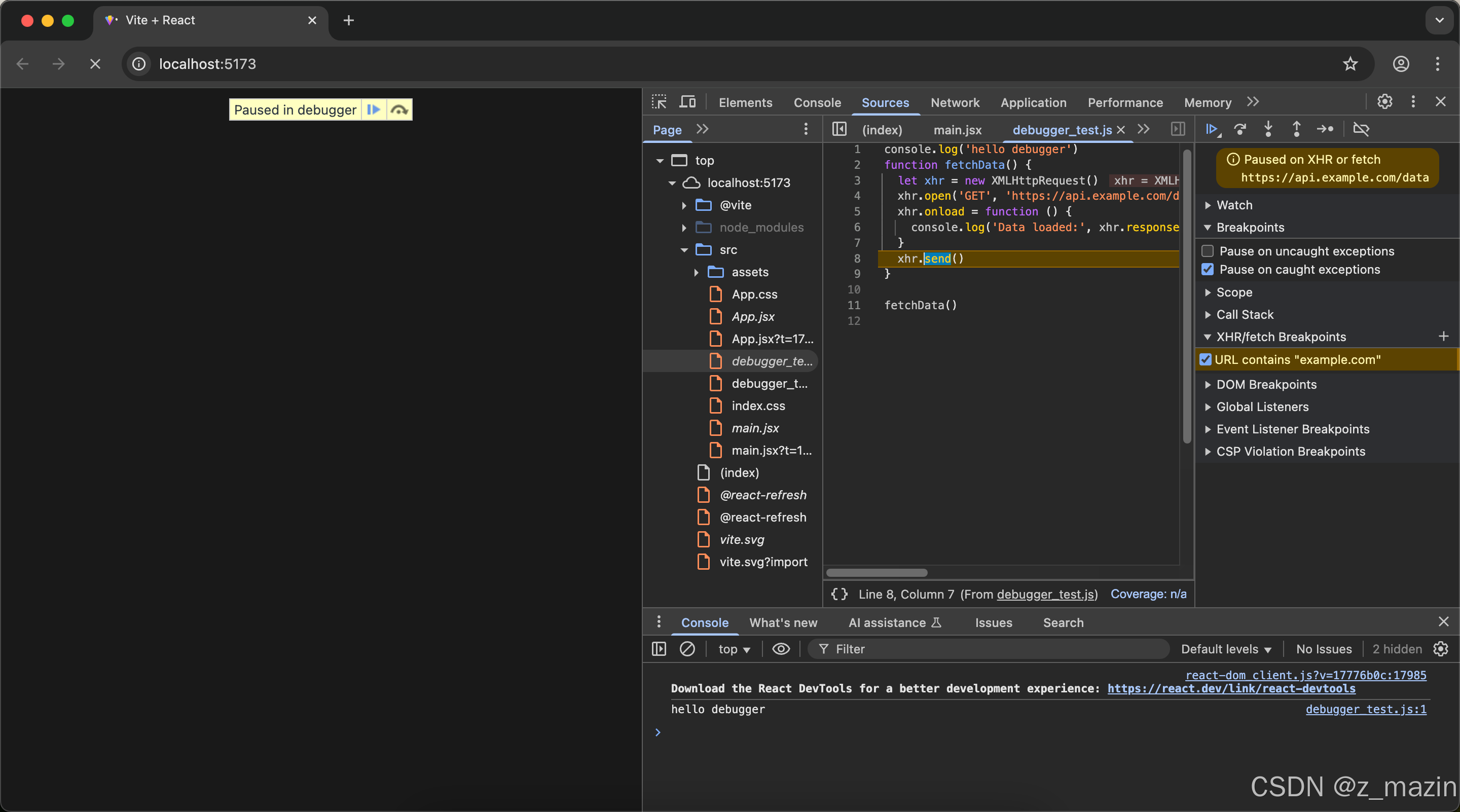Viewport: 1460px width, 812px height.
Task: Switch to the Network tab
Action: 955,102
